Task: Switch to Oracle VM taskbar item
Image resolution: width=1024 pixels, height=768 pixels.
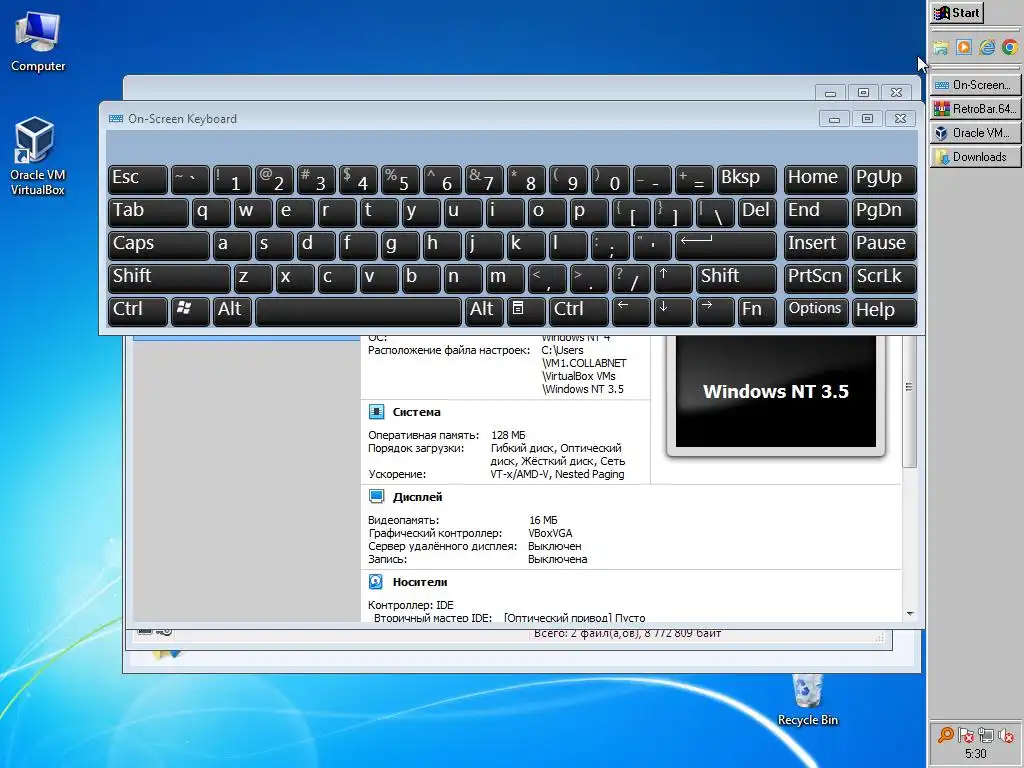Action: click(x=975, y=133)
